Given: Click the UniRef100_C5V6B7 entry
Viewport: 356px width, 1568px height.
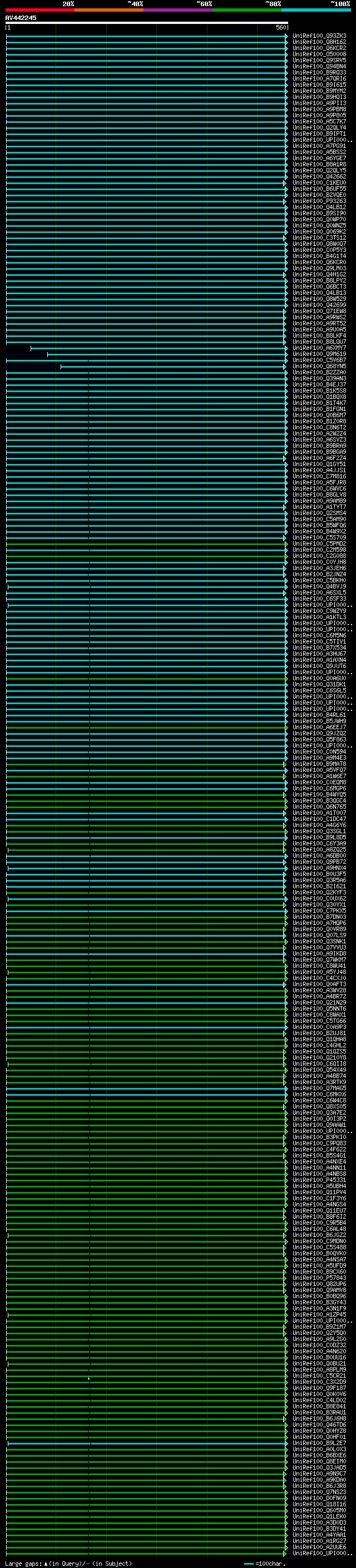Looking at the screenshot, I should (319, 360).
